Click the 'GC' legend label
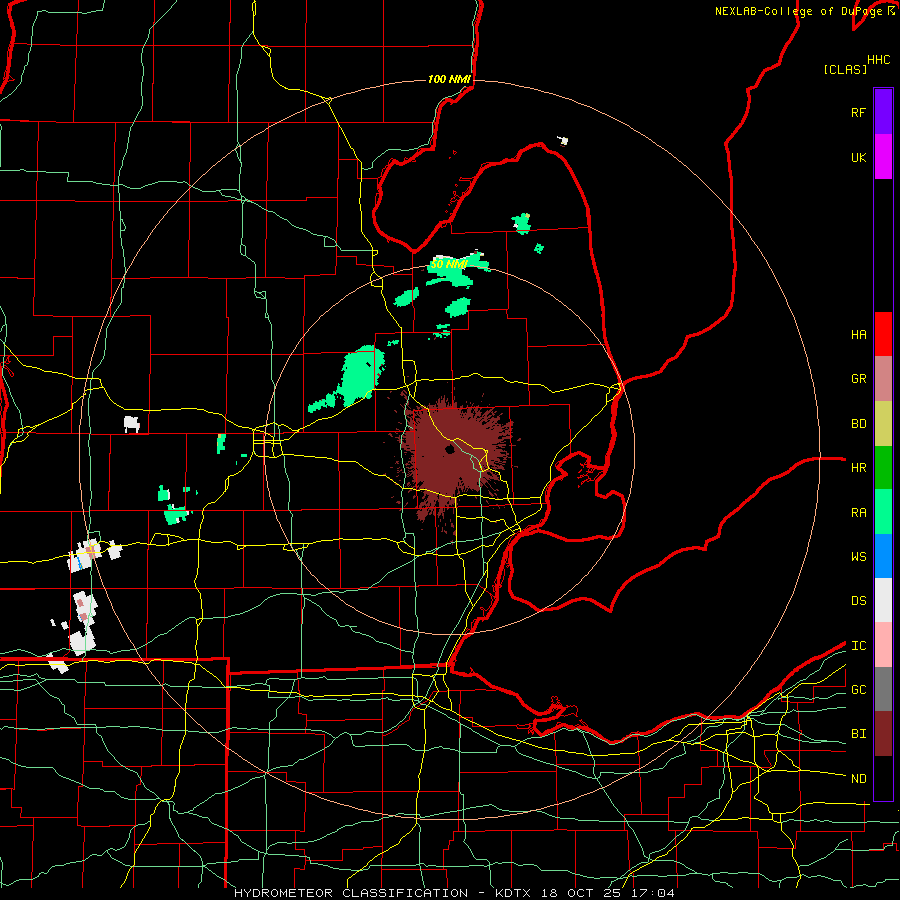The image size is (900, 900). [858, 690]
